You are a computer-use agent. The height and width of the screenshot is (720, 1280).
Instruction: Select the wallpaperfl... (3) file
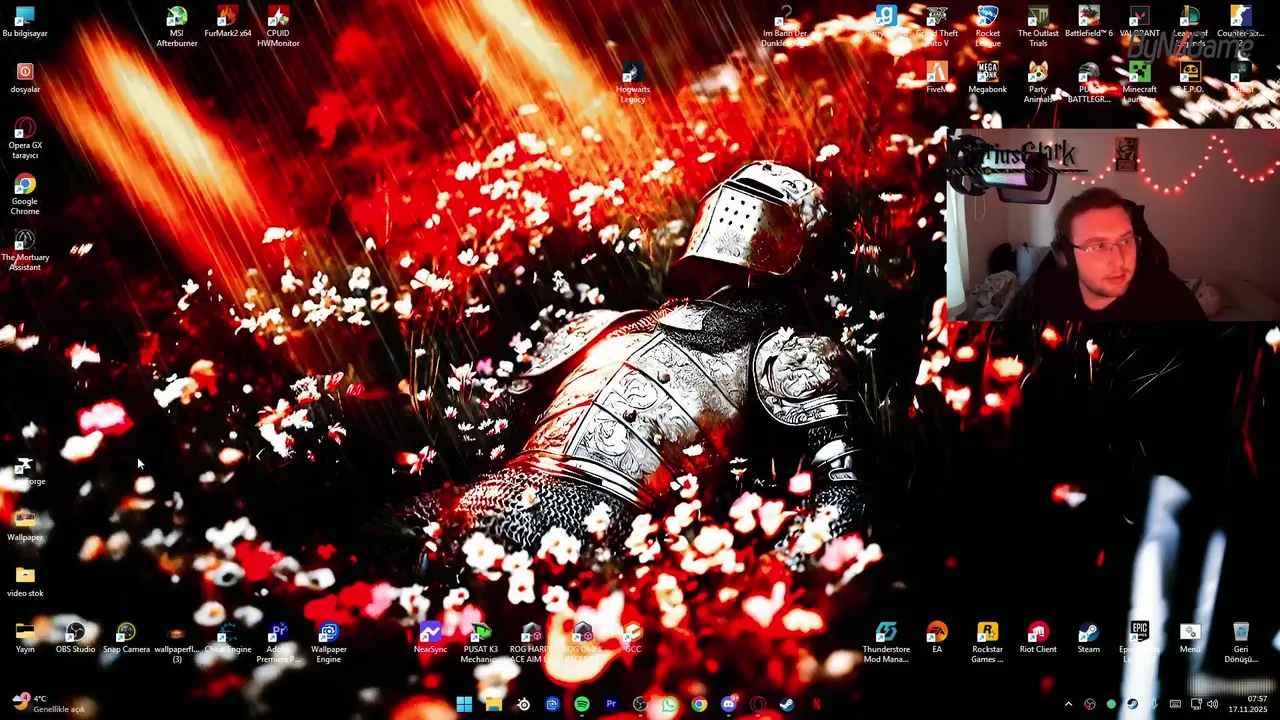tap(177, 643)
